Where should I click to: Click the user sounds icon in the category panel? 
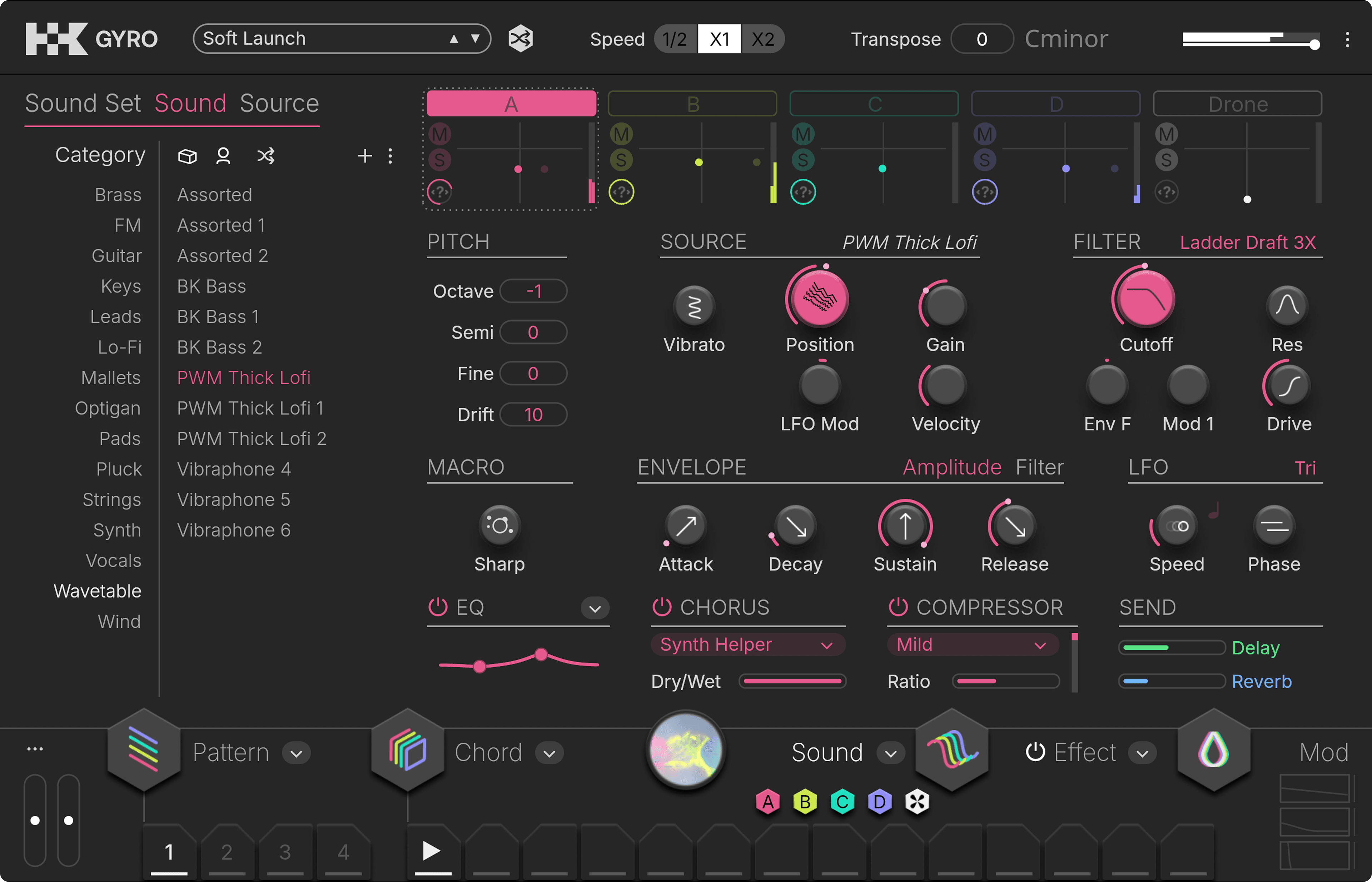pyautogui.click(x=223, y=156)
